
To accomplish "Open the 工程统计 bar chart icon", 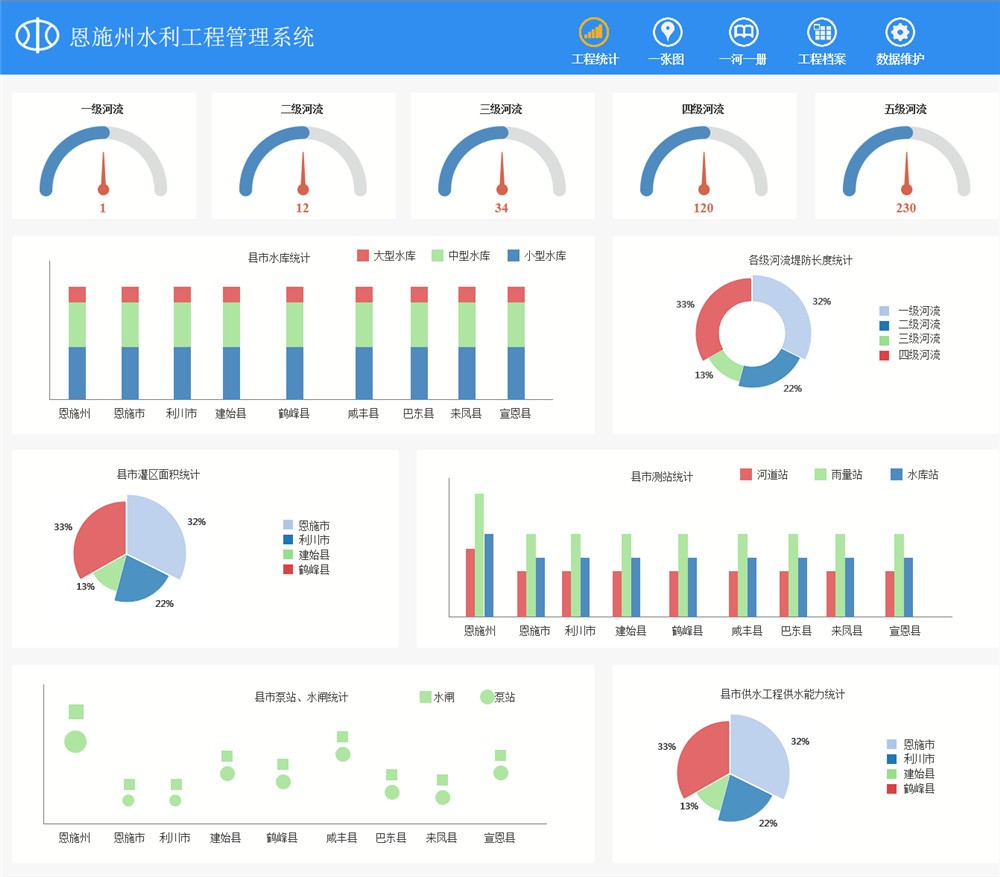I will (x=594, y=33).
